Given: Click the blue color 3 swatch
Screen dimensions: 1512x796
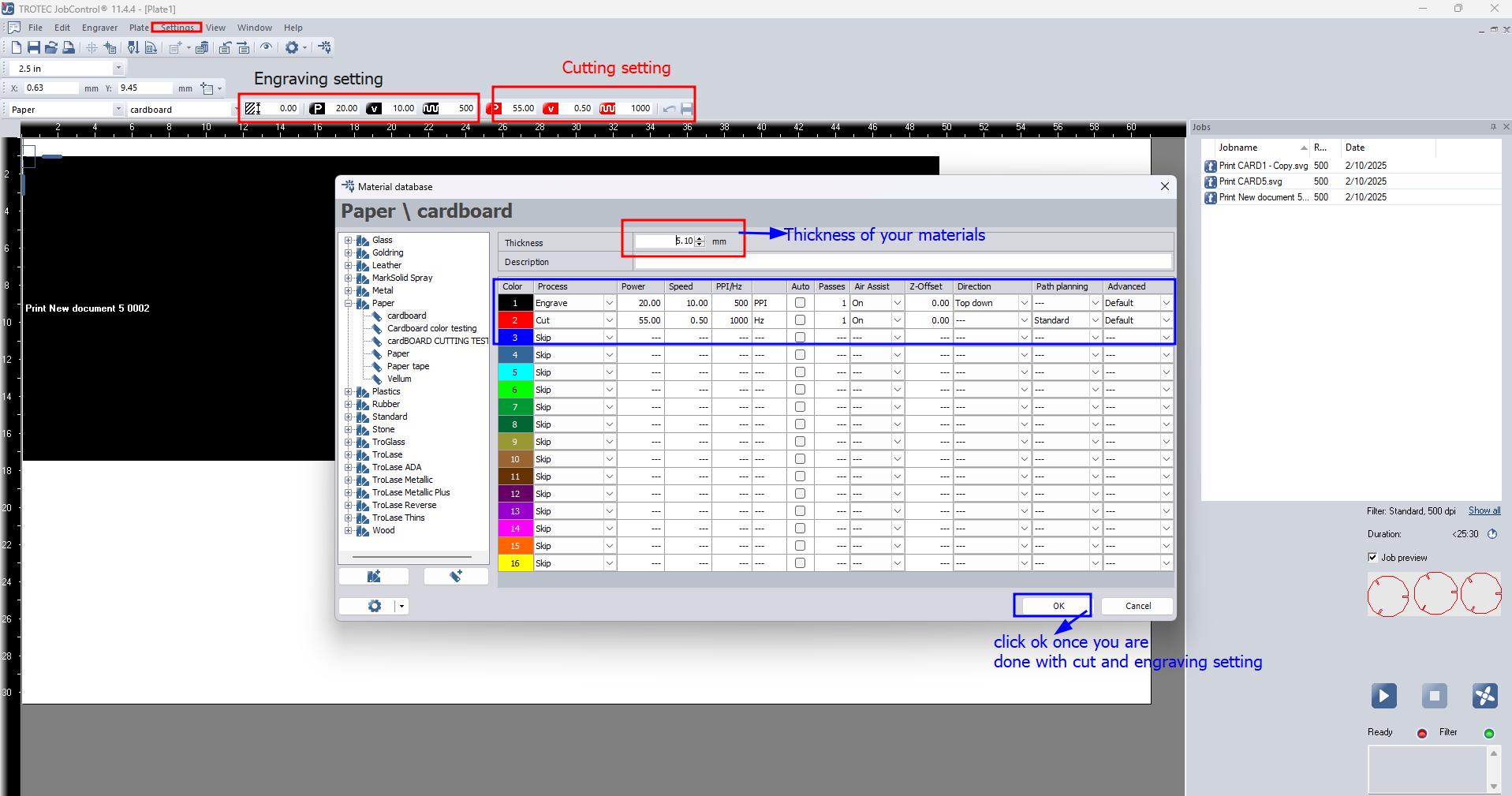Looking at the screenshot, I should 515,338.
